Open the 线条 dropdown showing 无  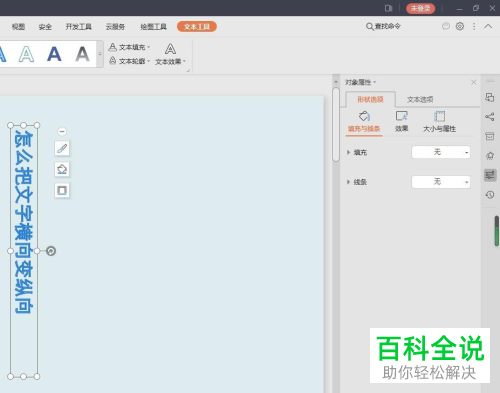pos(441,182)
